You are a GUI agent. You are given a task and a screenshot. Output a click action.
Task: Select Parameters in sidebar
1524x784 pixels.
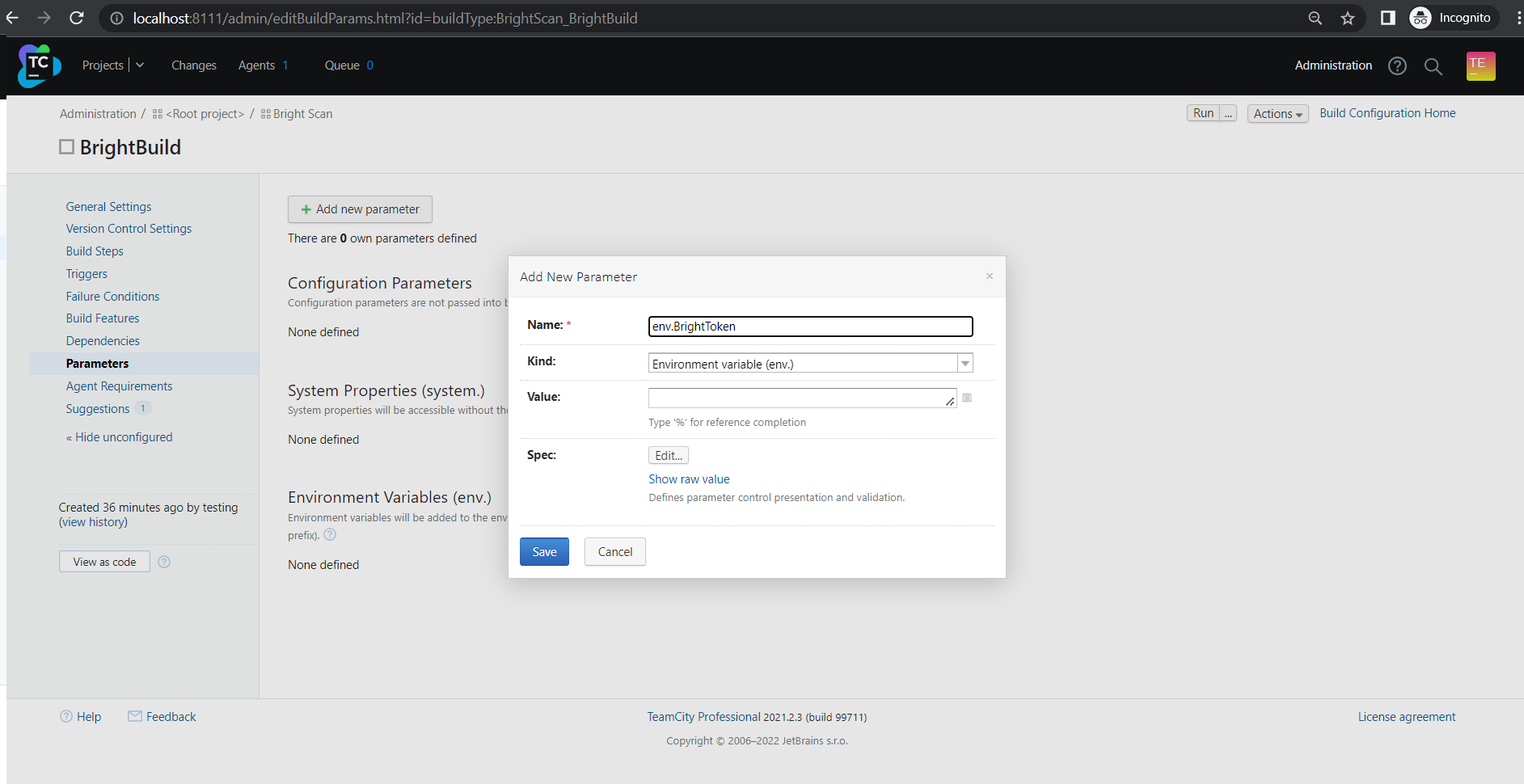click(x=97, y=364)
